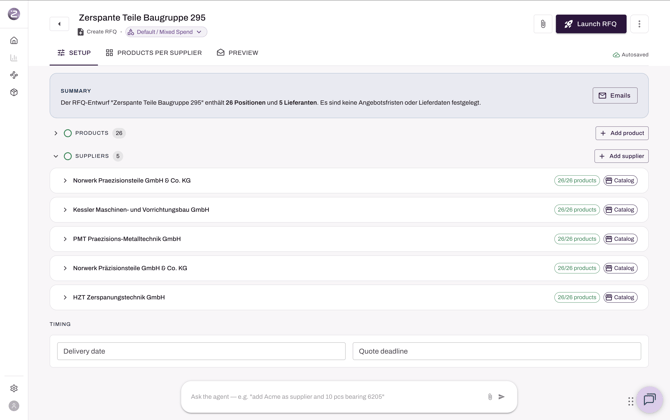This screenshot has height=420, width=670.
Task: Launch the RFQ
Action: 591,24
